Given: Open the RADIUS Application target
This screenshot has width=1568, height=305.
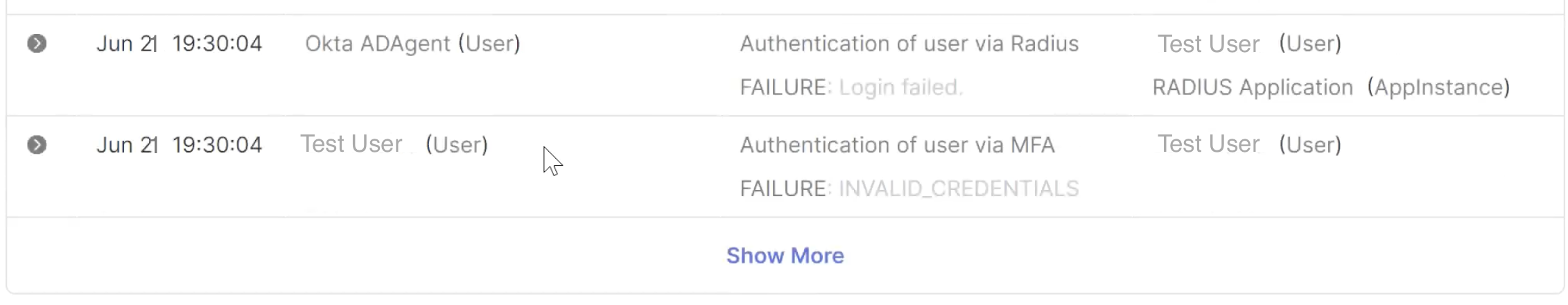Looking at the screenshot, I should (x=1253, y=87).
